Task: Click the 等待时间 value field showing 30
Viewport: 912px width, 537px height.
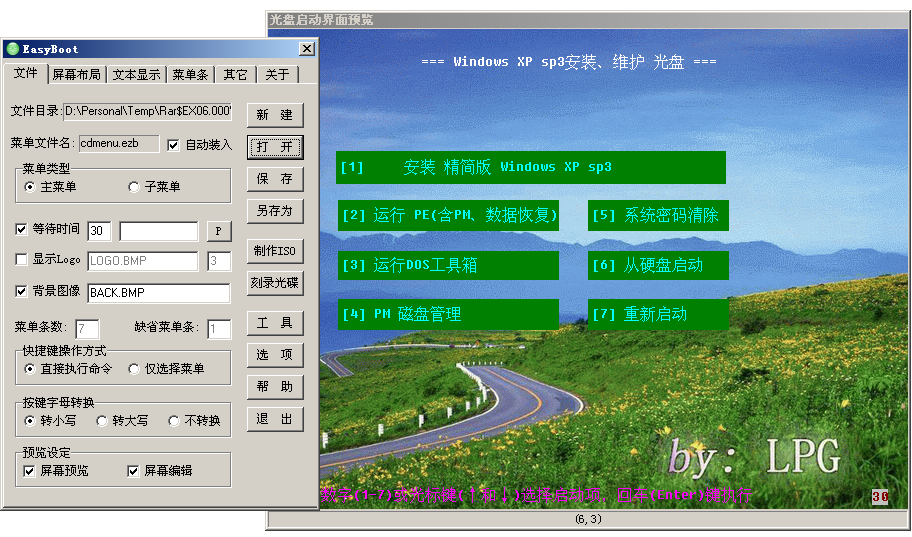Action: [x=99, y=231]
